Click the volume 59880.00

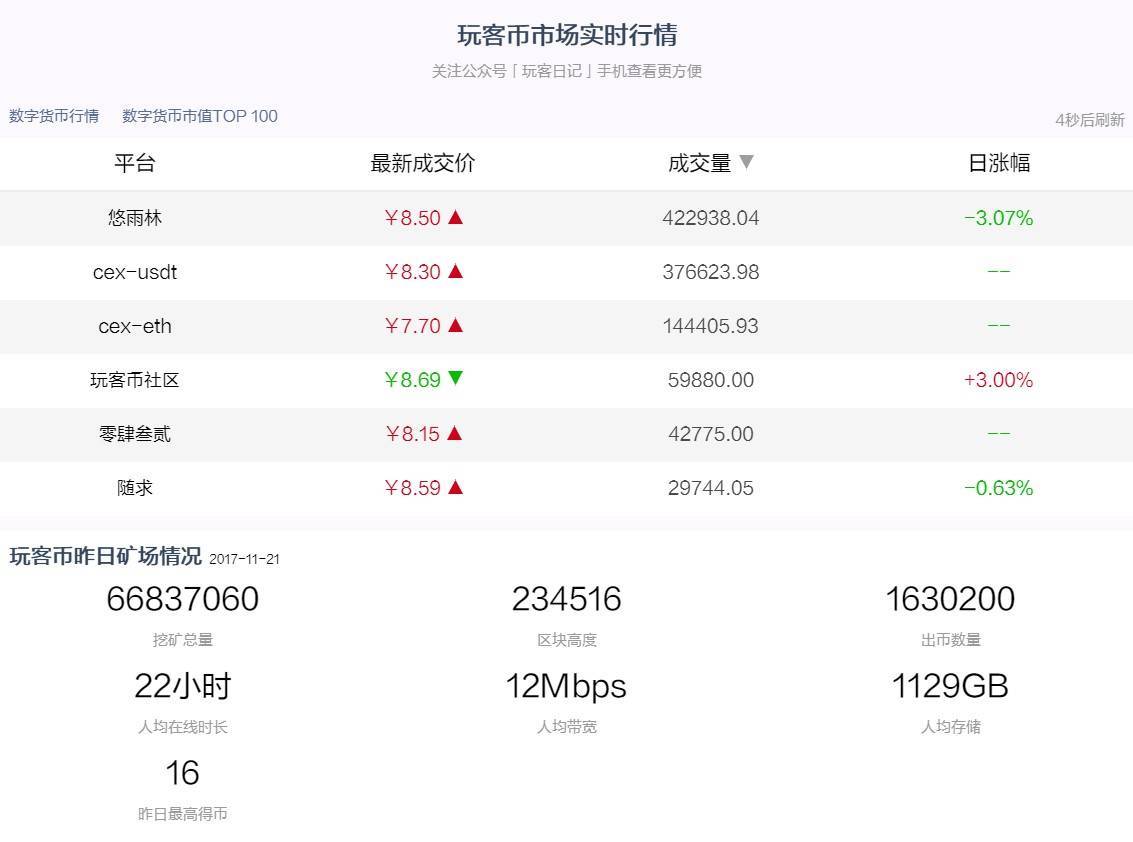coord(711,380)
